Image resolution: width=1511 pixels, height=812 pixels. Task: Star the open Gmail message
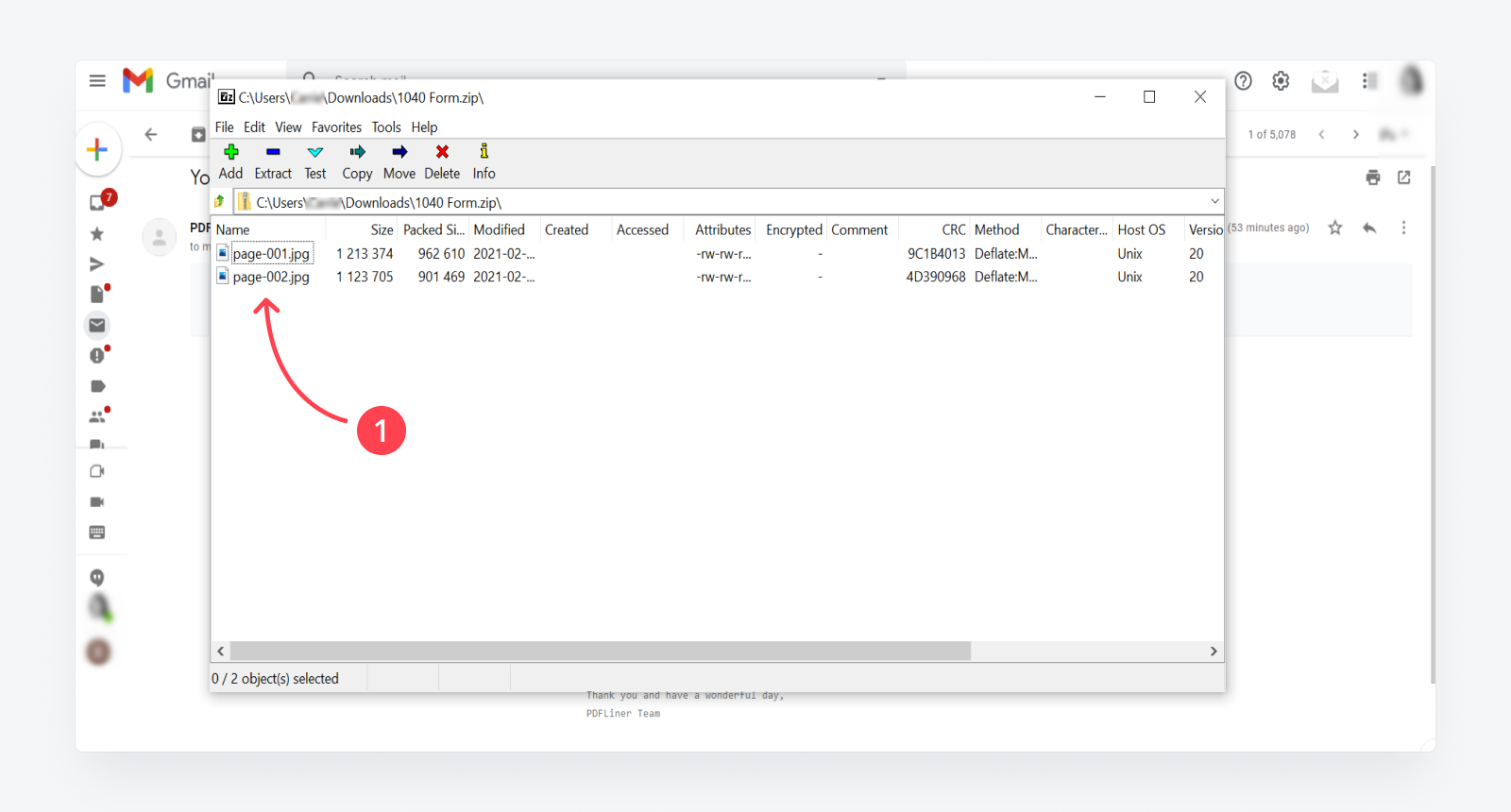tap(1335, 228)
